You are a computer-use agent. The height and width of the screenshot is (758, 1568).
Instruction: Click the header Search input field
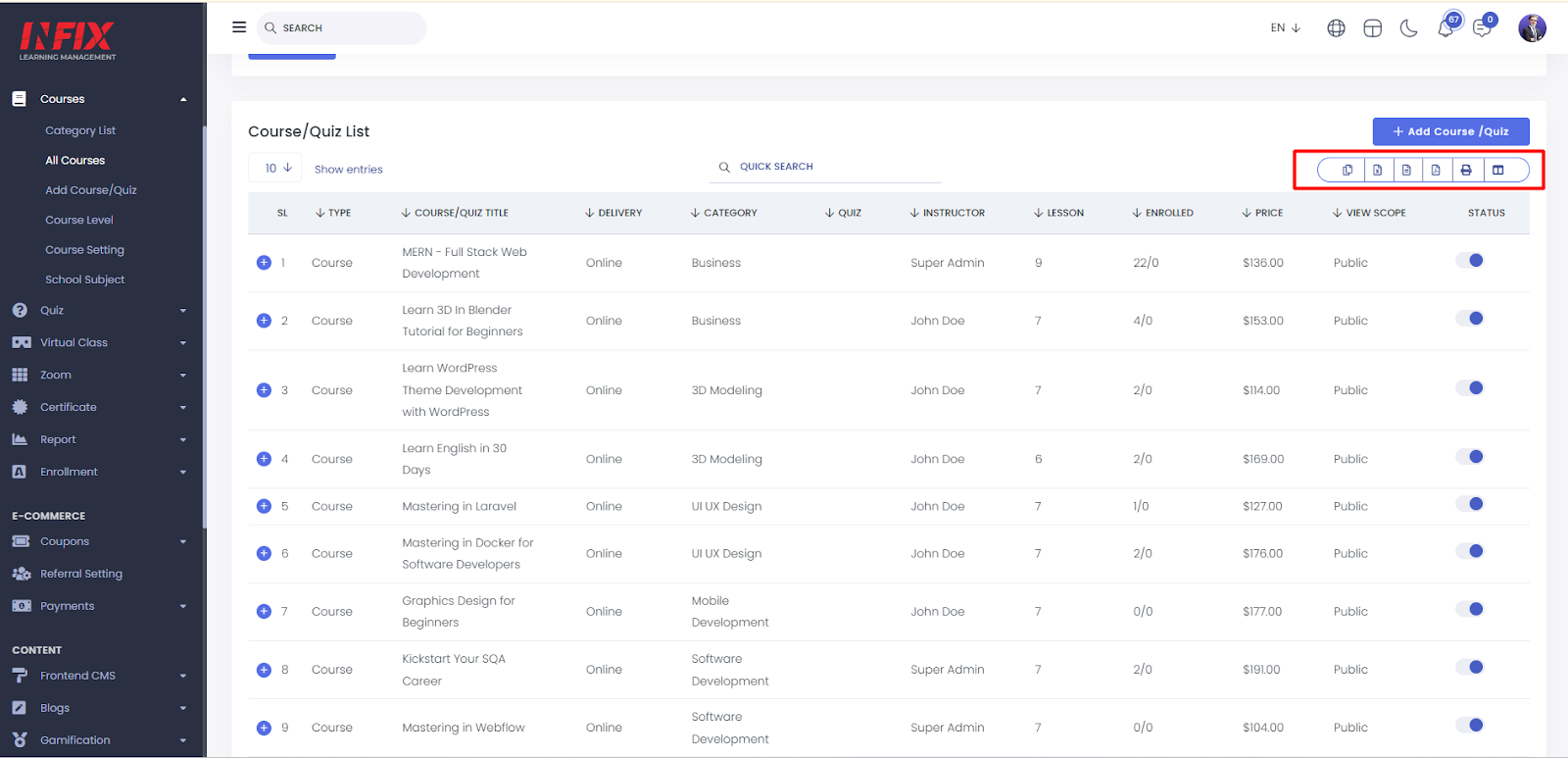(342, 28)
